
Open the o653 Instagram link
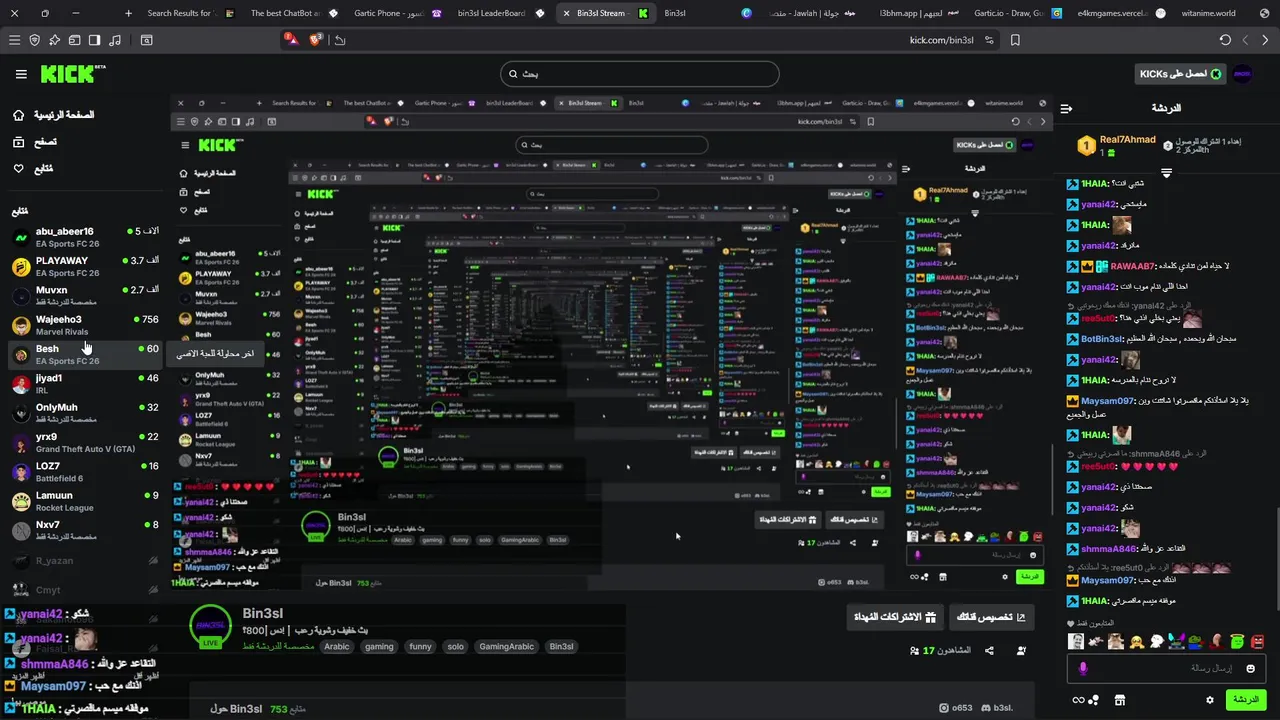[956, 708]
